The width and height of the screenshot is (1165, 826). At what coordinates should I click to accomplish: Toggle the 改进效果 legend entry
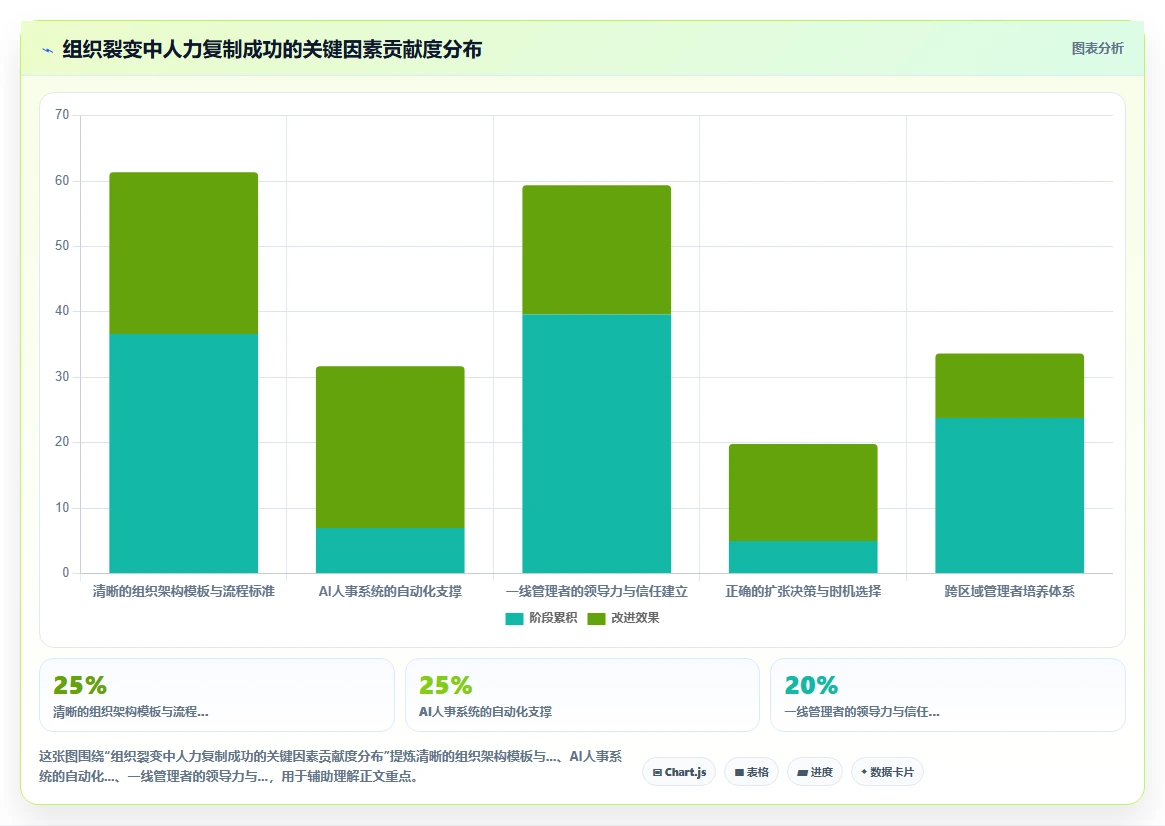623,618
